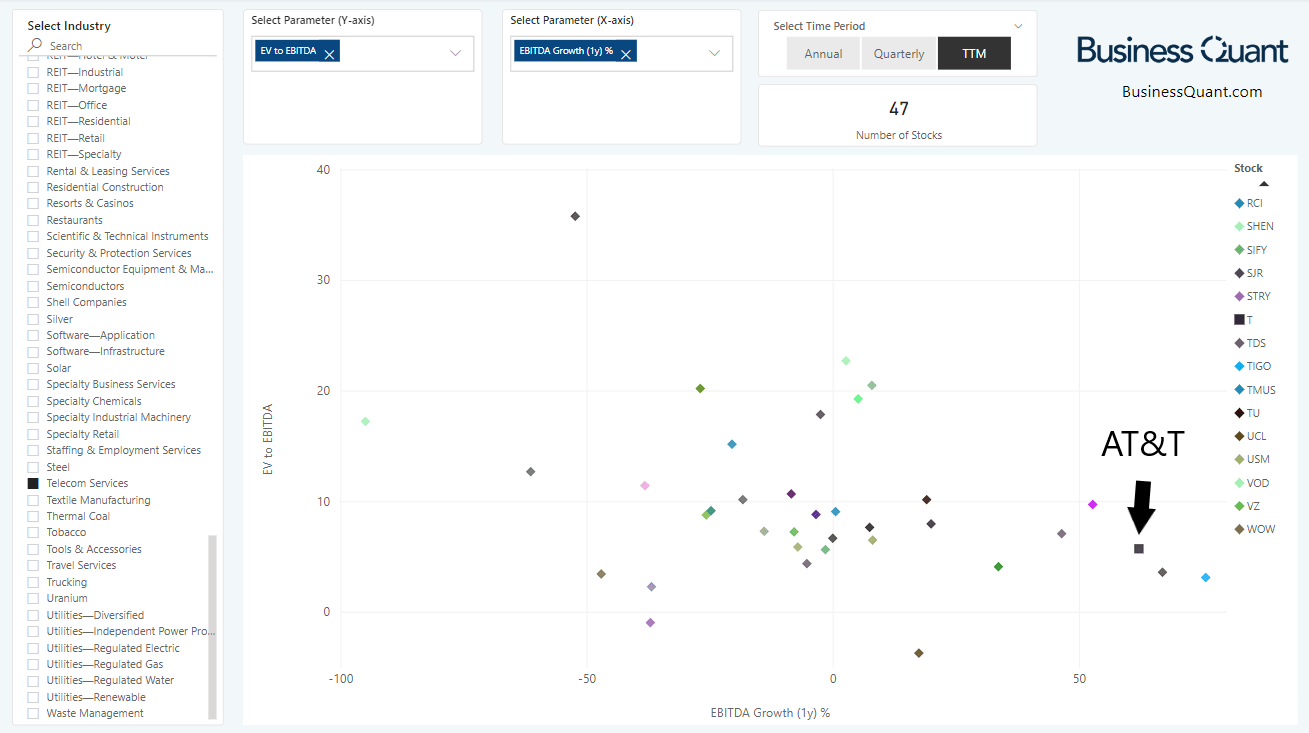Select the VOD legend marker

(x=1239, y=483)
